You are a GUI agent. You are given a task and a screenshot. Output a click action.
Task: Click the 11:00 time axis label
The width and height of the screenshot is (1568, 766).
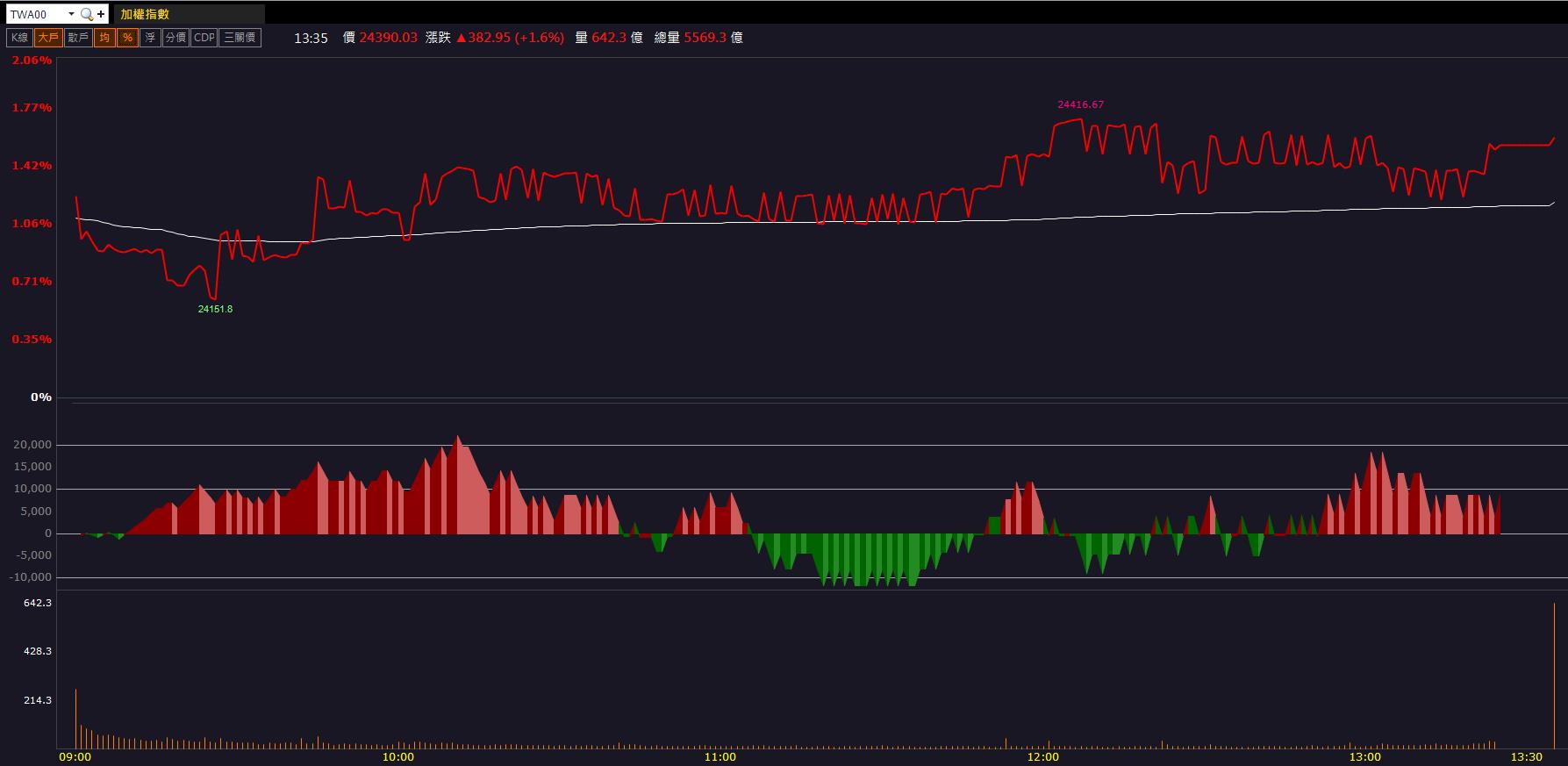tap(720, 756)
